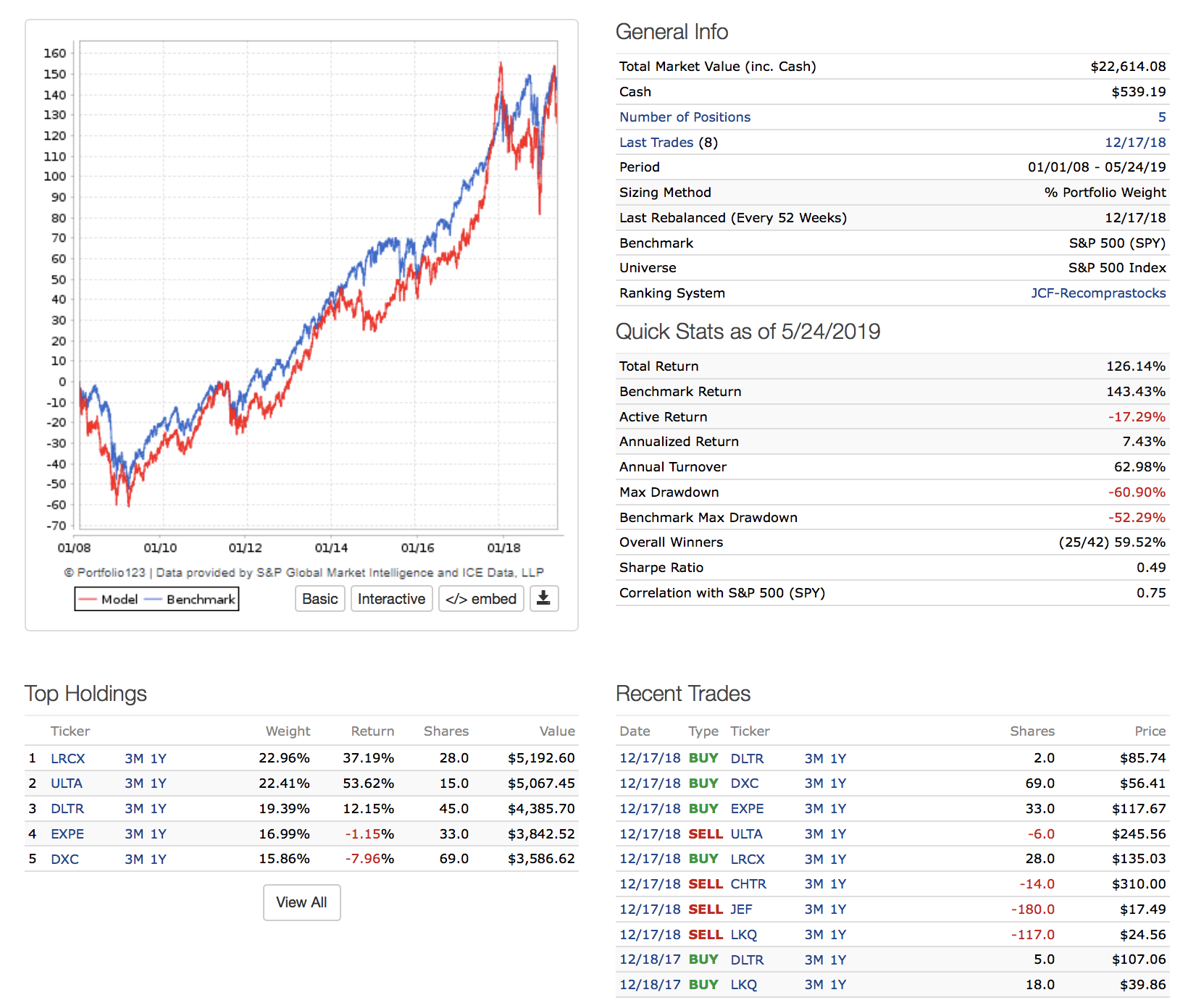Screen dimensions: 1188x1008
Task: Show 3M chart for DXC holding
Action: (134, 860)
